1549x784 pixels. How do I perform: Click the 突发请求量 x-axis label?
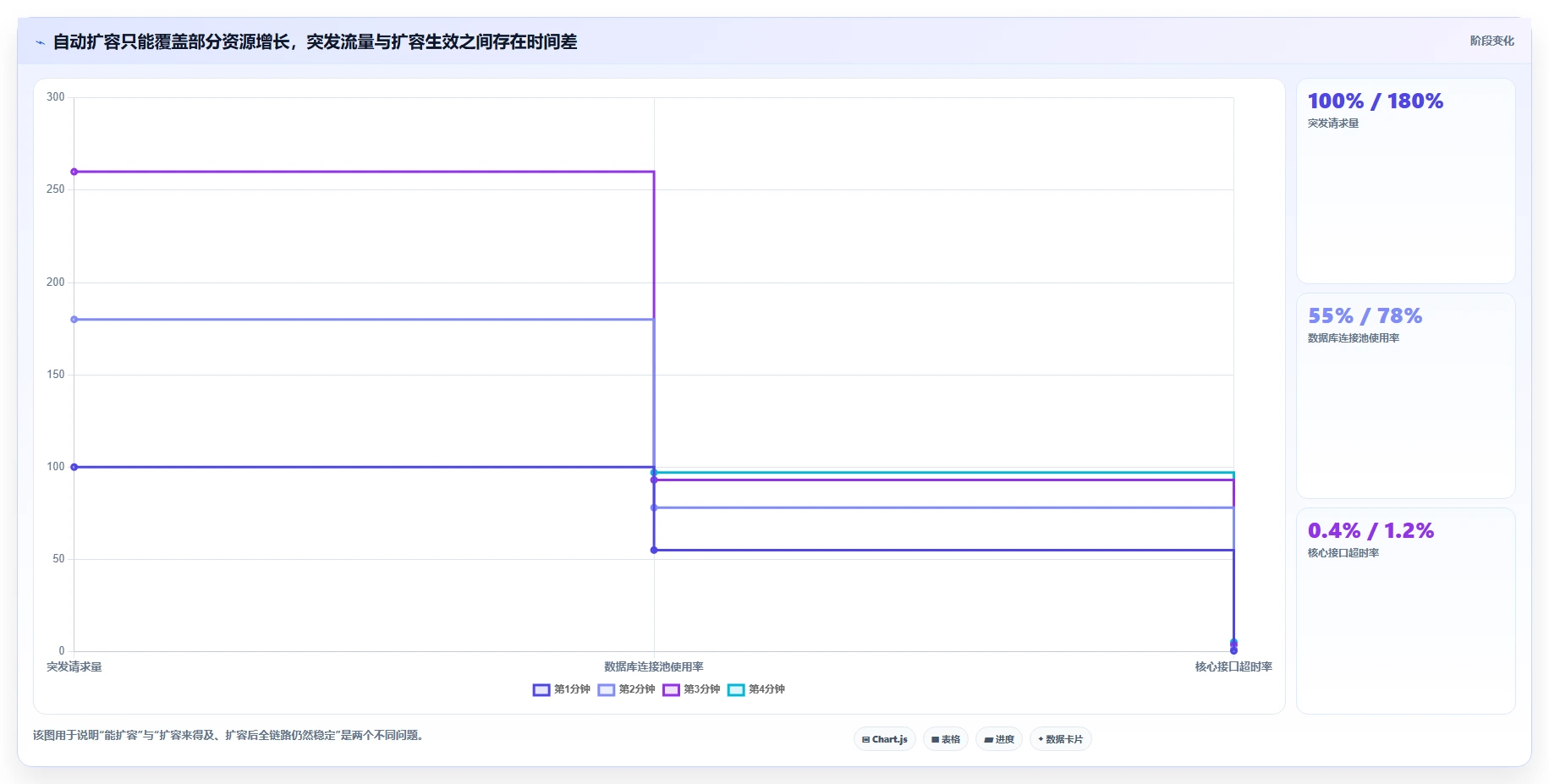tap(74, 666)
